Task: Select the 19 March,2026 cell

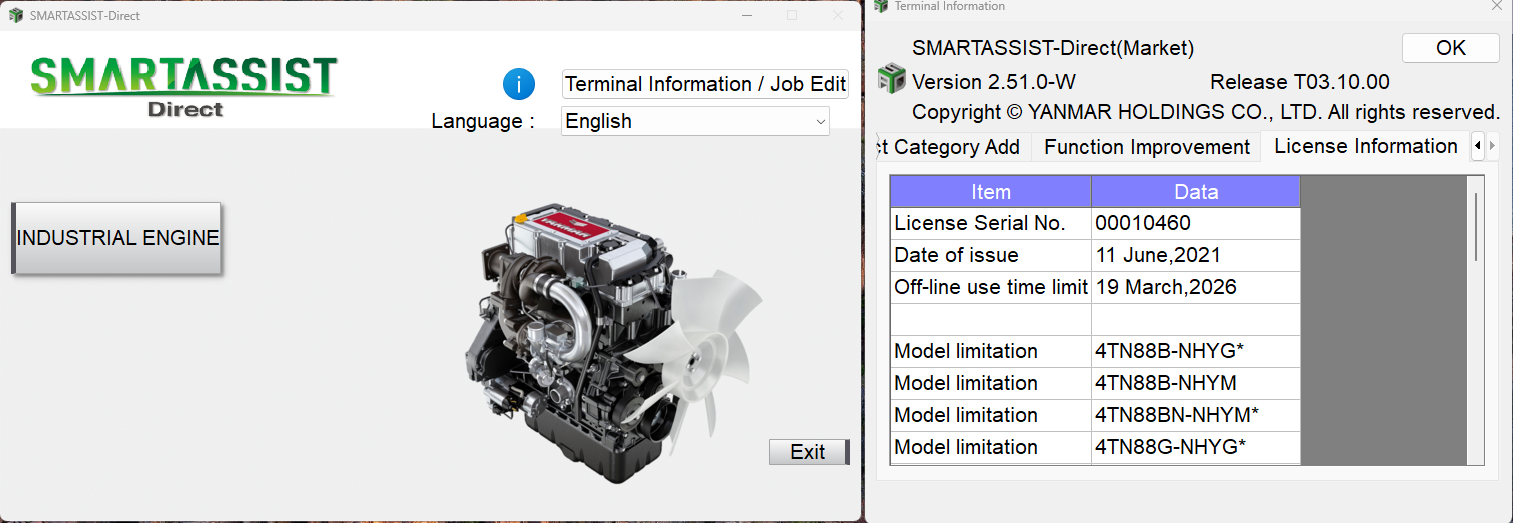Action: tap(1196, 287)
